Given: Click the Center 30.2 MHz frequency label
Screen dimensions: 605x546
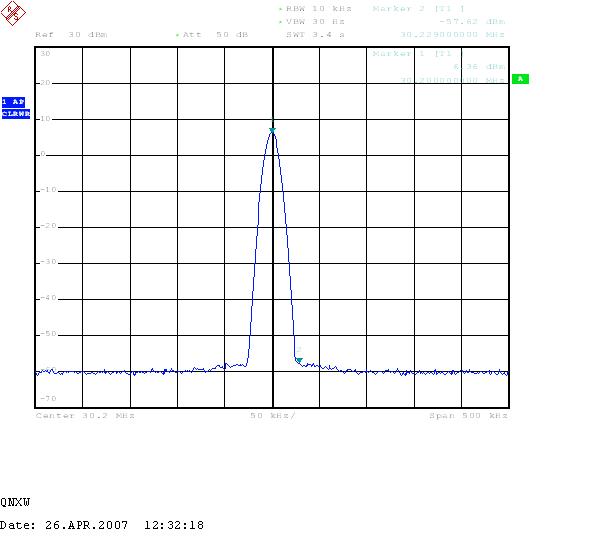Looking at the screenshot, I should (x=85, y=414).
